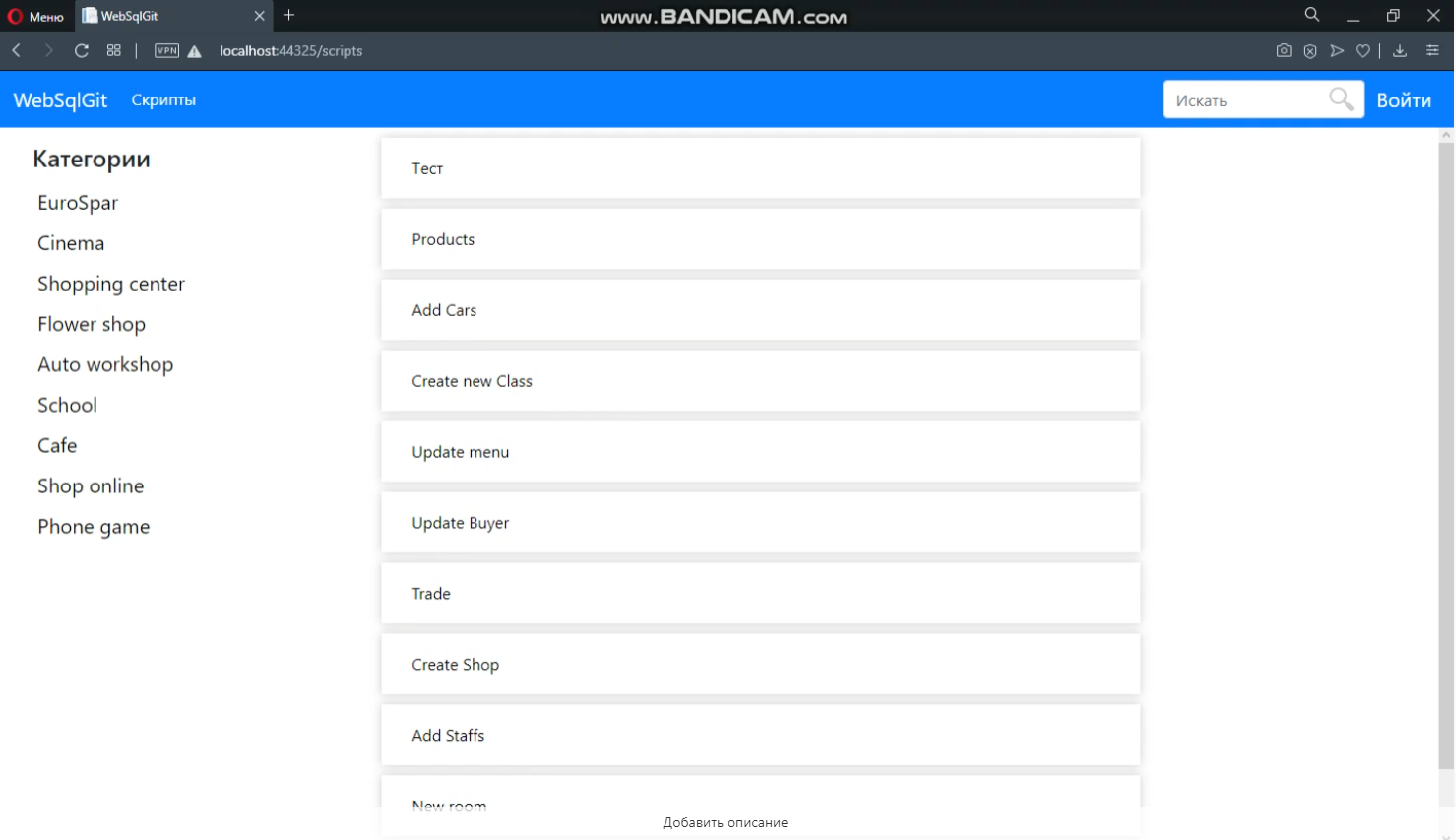Select the Auto workshop category
1456x840 pixels.
(x=105, y=364)
